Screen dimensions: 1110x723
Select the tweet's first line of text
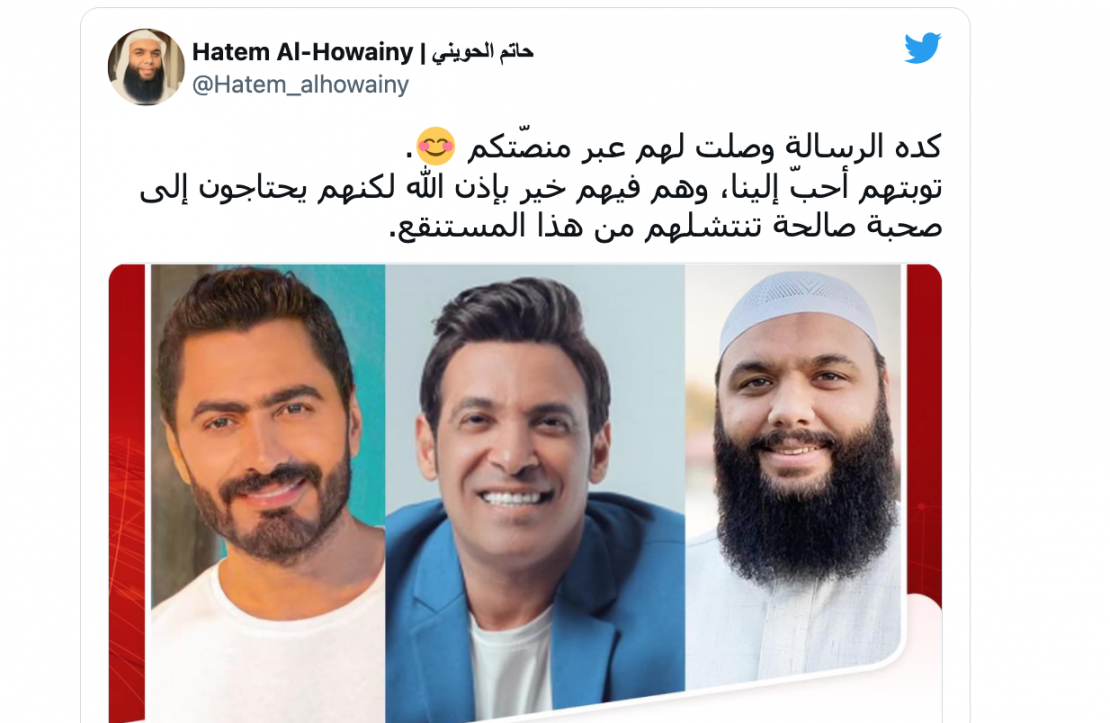tap(673, 147)
